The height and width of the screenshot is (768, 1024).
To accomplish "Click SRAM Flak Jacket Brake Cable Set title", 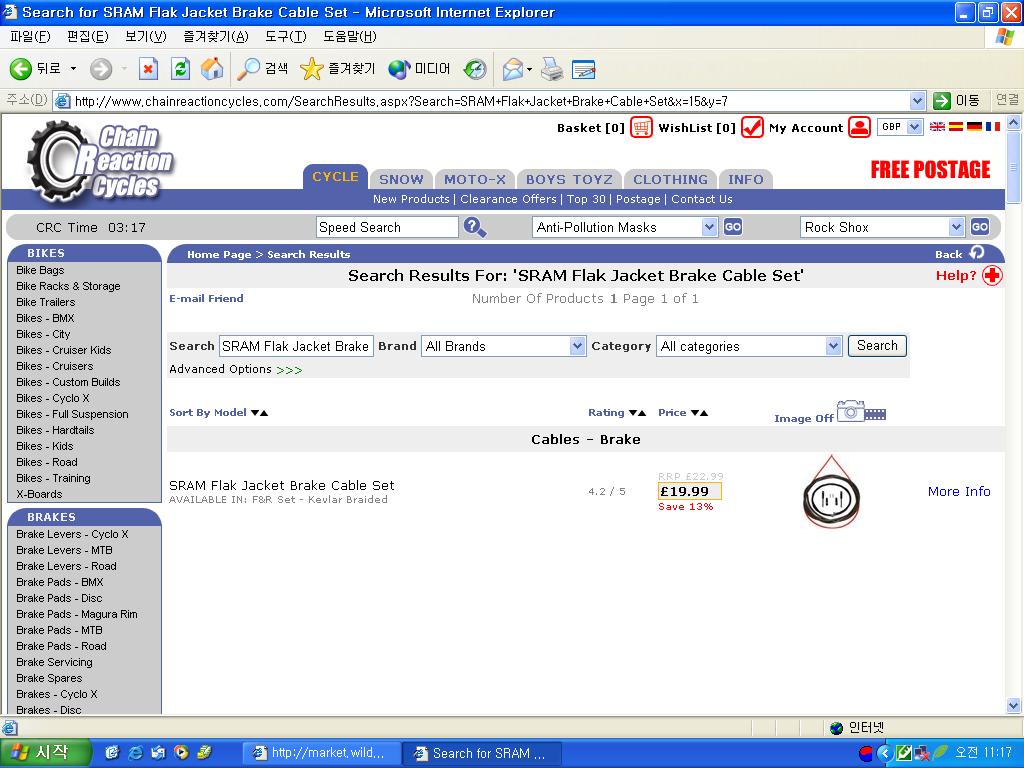I will pos(281,485).
